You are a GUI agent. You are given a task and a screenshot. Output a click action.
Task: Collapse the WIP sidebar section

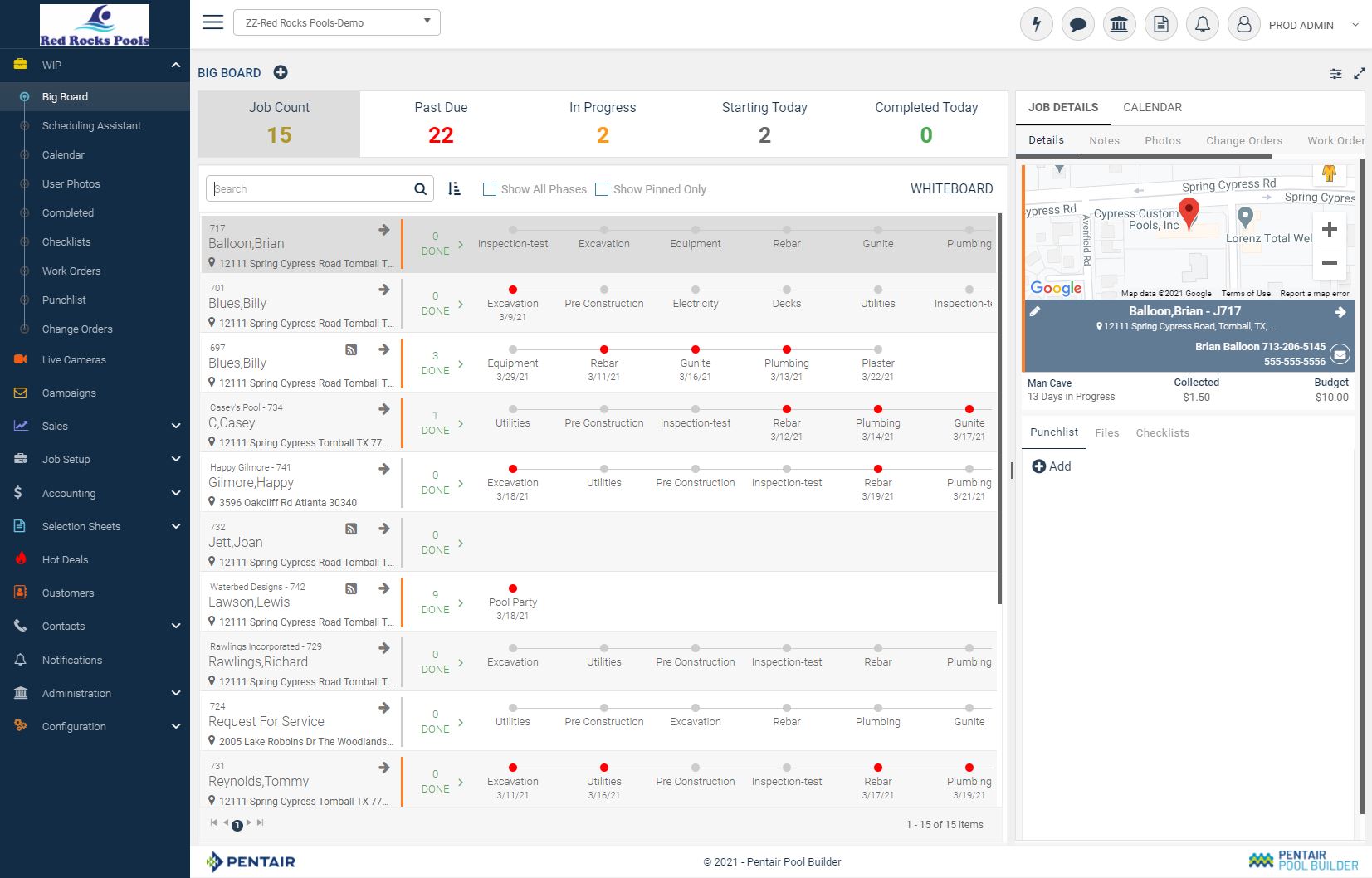(175, 65)
